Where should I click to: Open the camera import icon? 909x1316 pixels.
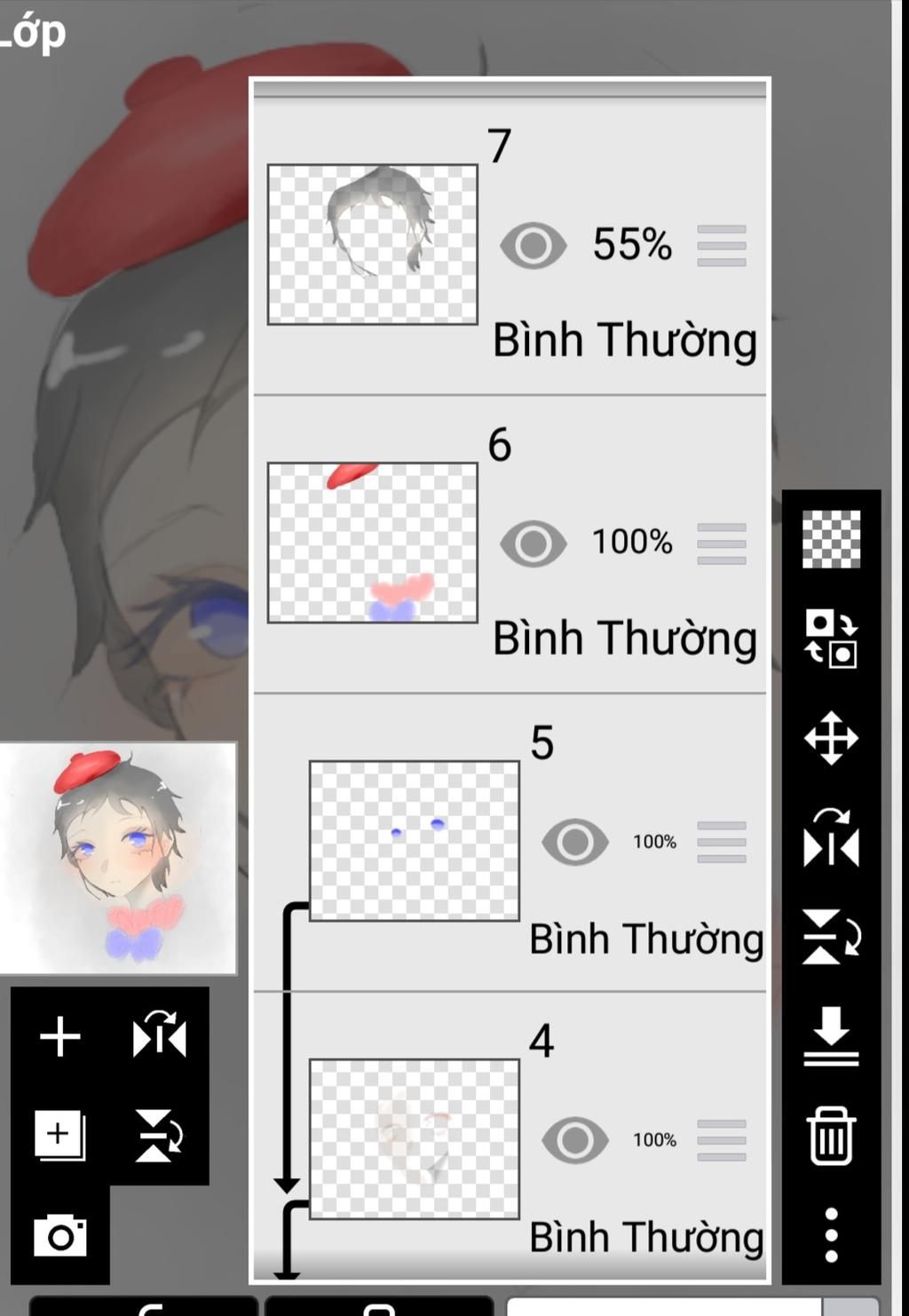(x=60, y=1235)
